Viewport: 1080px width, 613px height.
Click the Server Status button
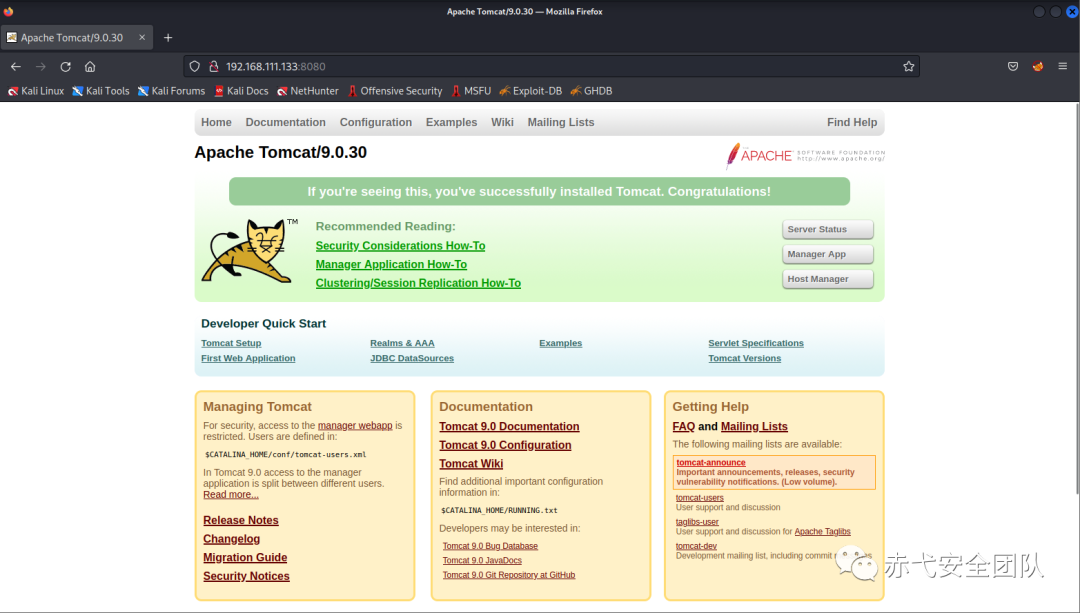coord(828,229)
